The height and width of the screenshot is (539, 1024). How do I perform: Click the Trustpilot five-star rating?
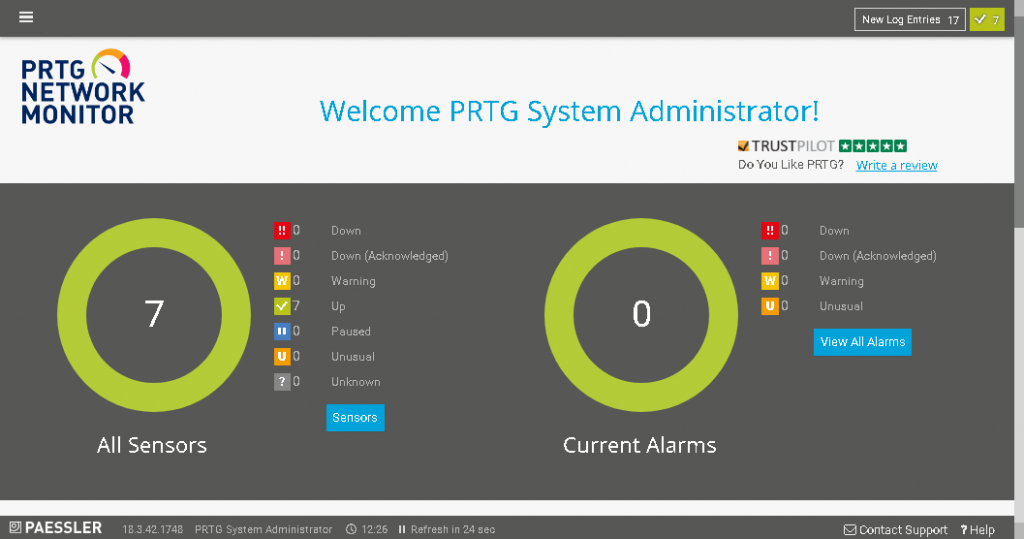(872, 146)
